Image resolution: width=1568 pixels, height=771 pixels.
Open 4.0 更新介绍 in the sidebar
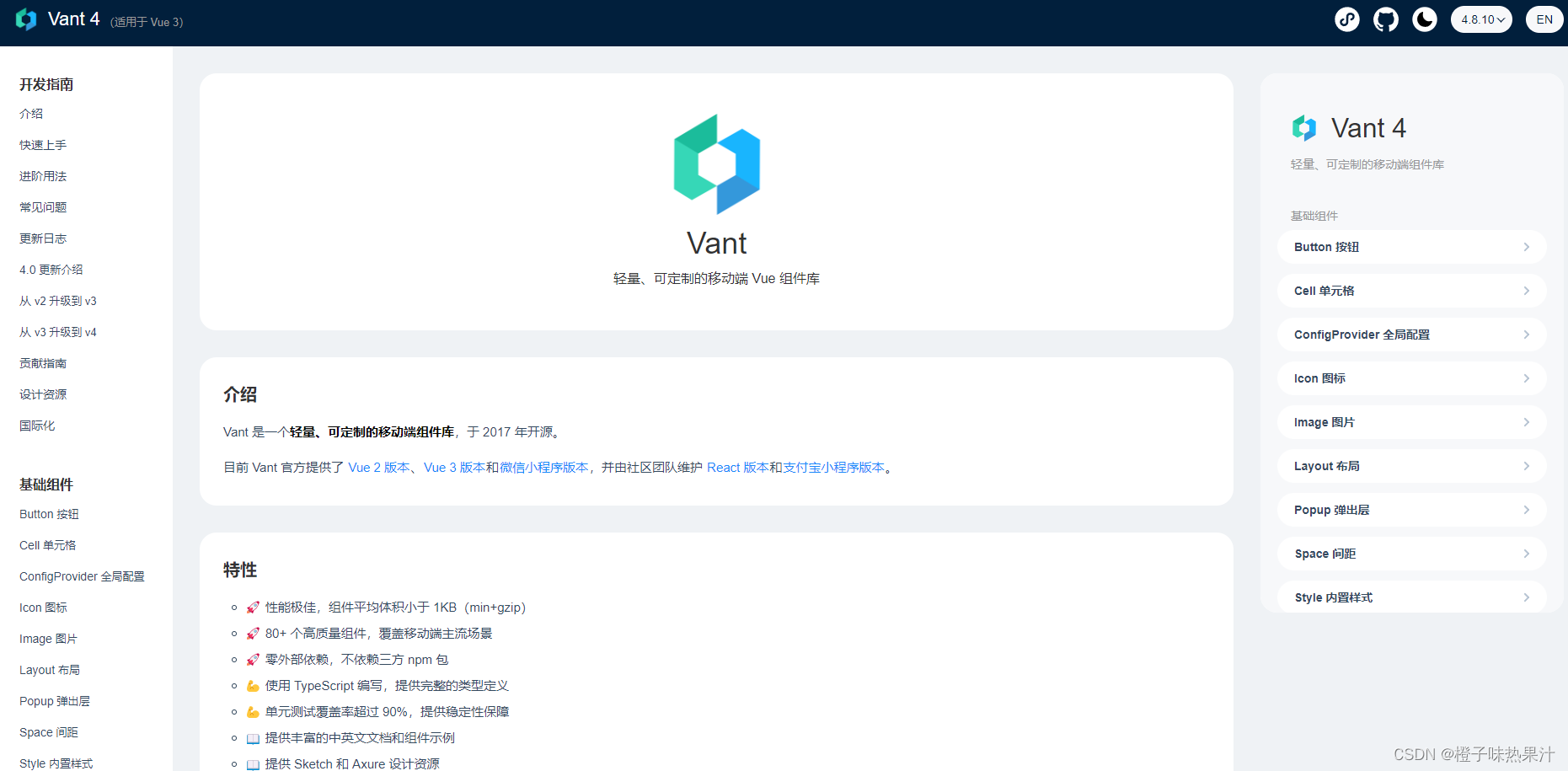[x=51, y=270]
